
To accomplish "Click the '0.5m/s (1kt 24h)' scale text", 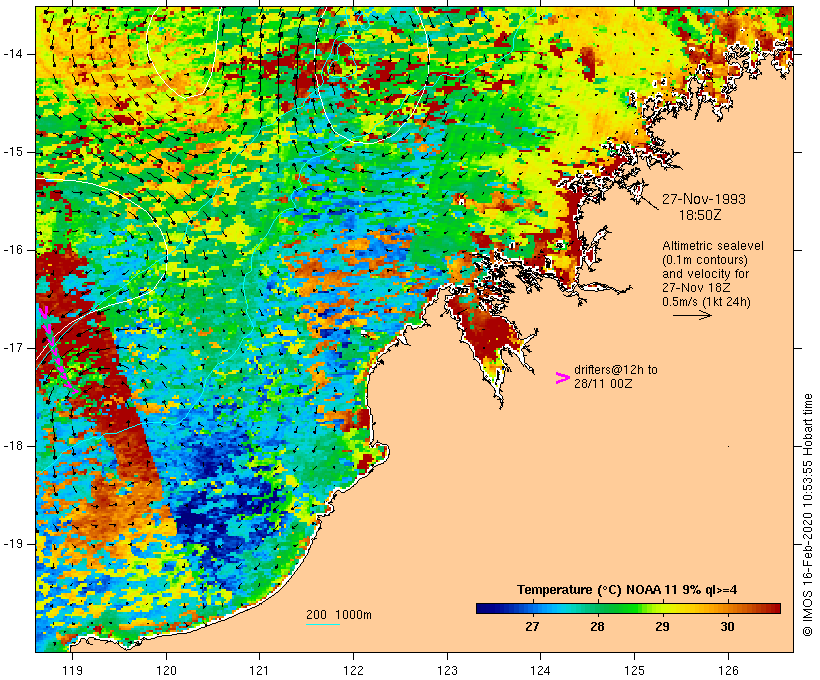I will [x=706, y=302].
